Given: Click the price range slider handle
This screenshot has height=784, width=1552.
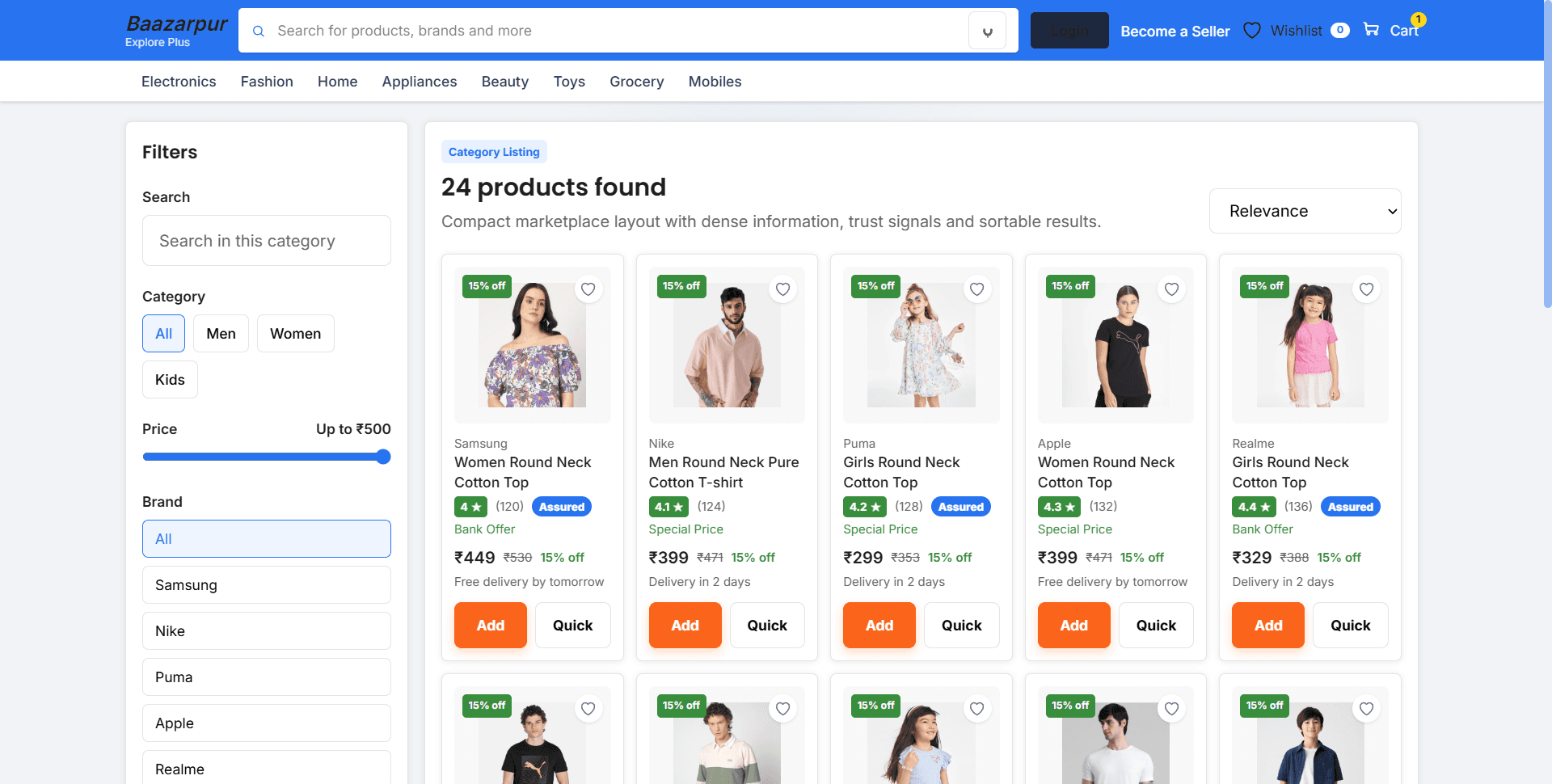Looking at the screenshot, I should (383, 457).
